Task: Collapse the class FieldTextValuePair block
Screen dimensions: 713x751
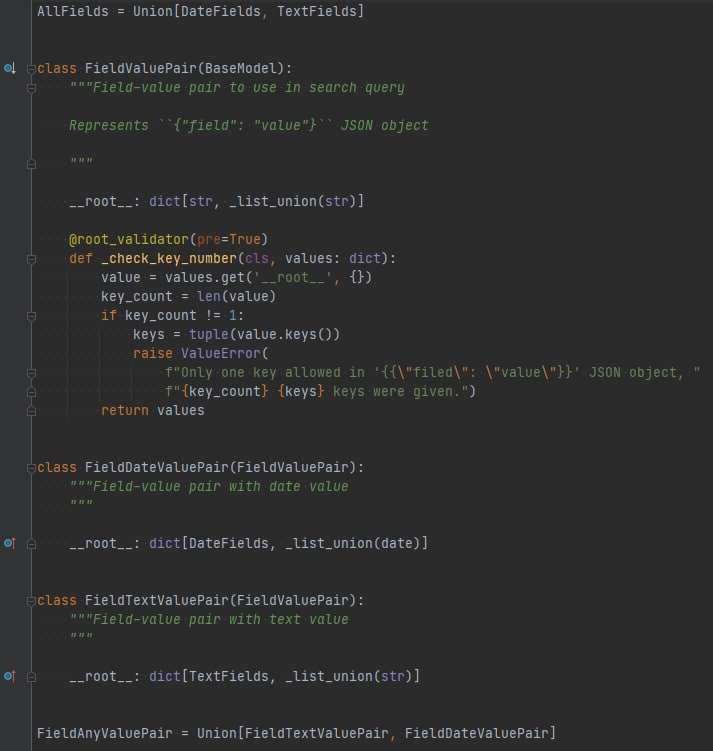Action: [x=32, y=601]
